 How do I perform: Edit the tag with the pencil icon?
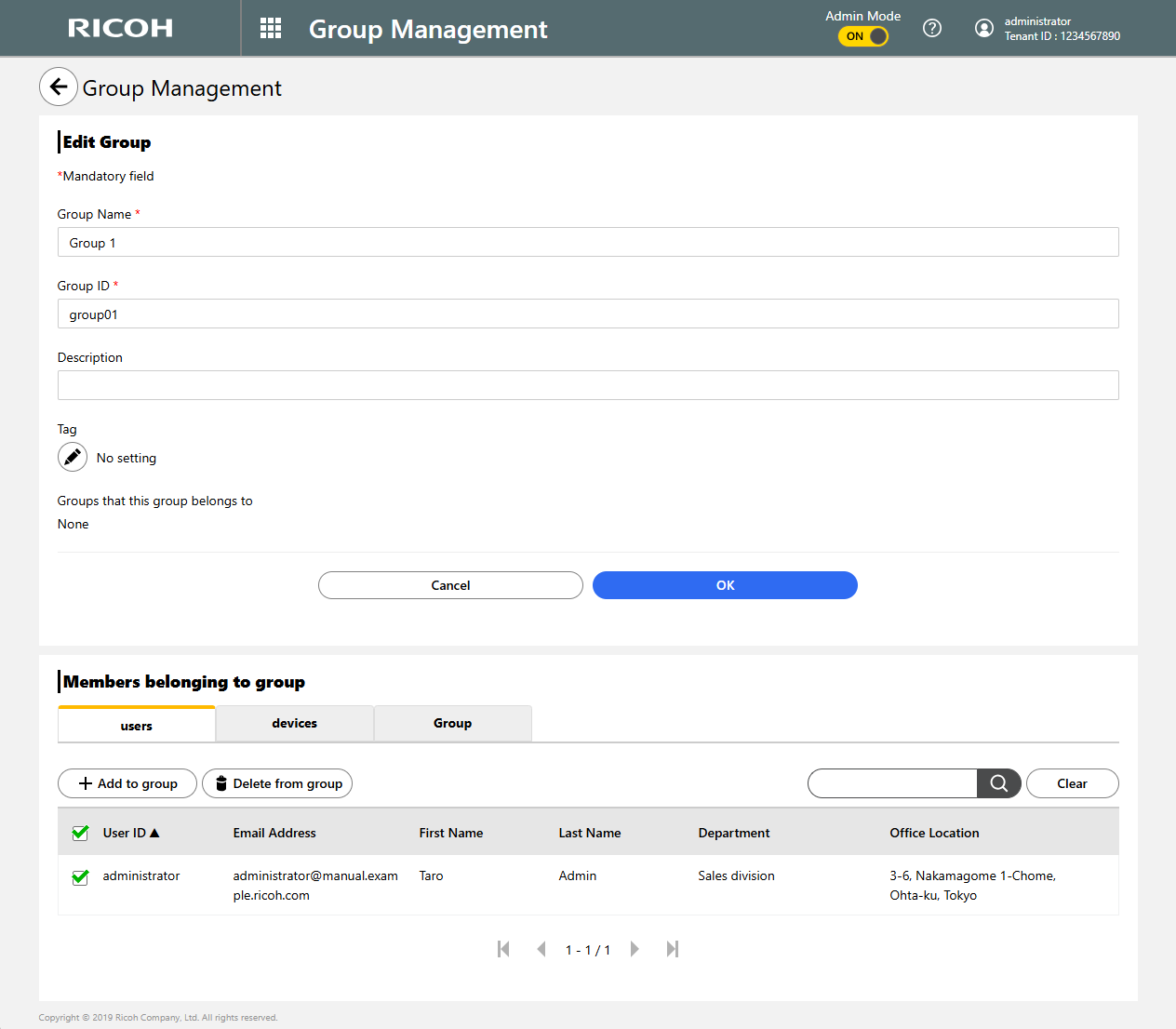(73, 458)
